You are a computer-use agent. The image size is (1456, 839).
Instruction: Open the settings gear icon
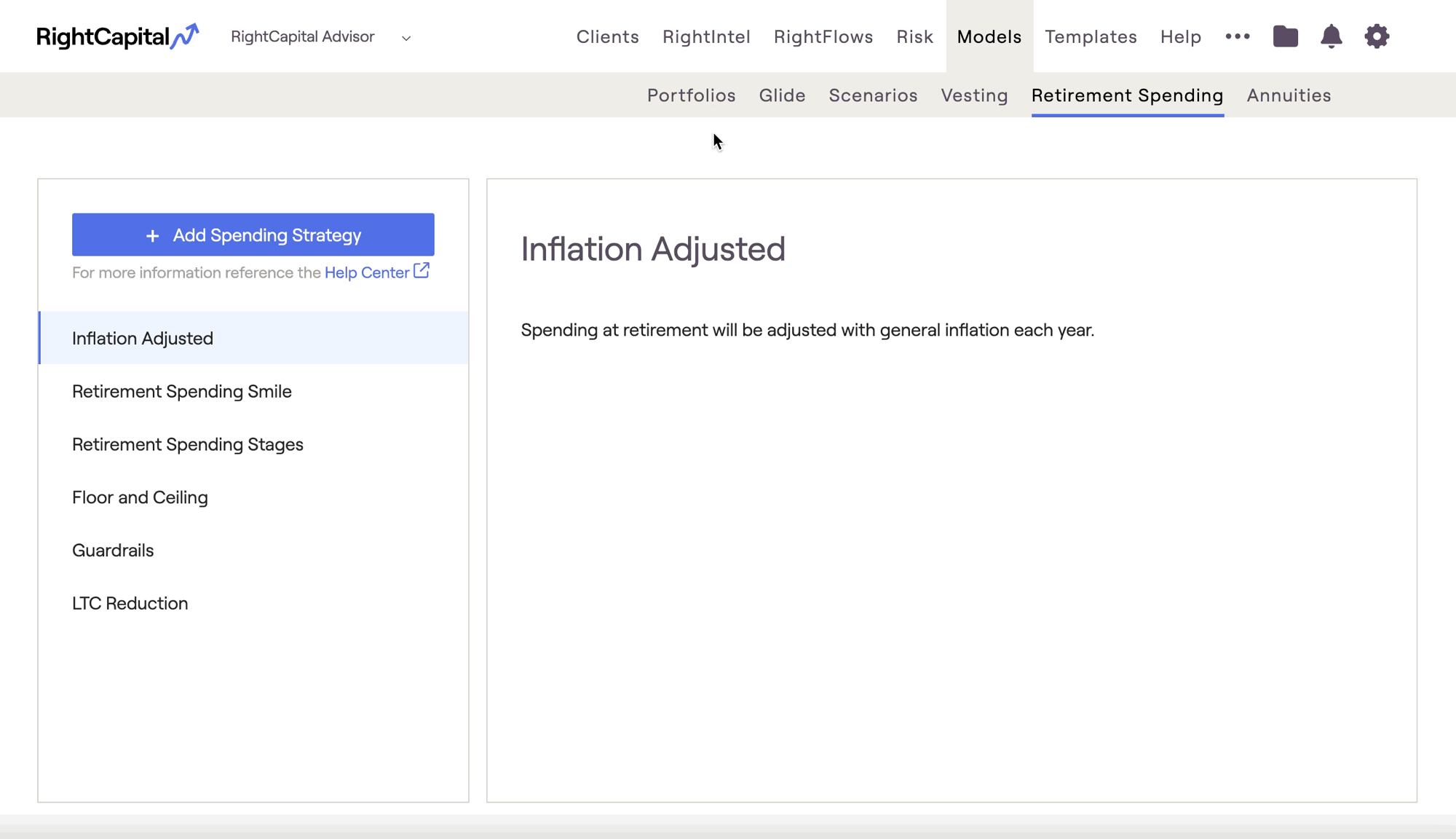[x=1377, y=36]
